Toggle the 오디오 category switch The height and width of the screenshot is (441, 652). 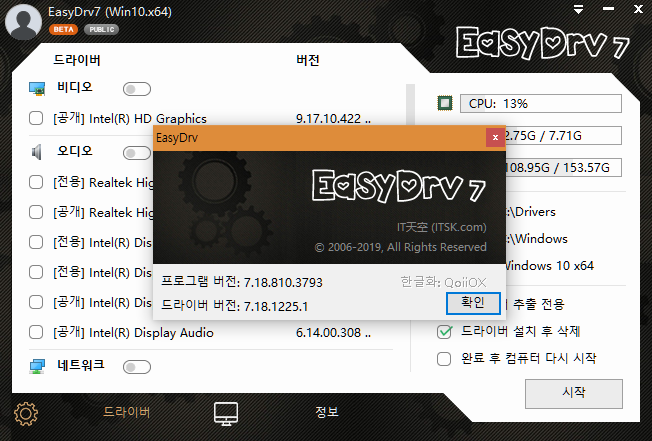click(x=137, y=153)
